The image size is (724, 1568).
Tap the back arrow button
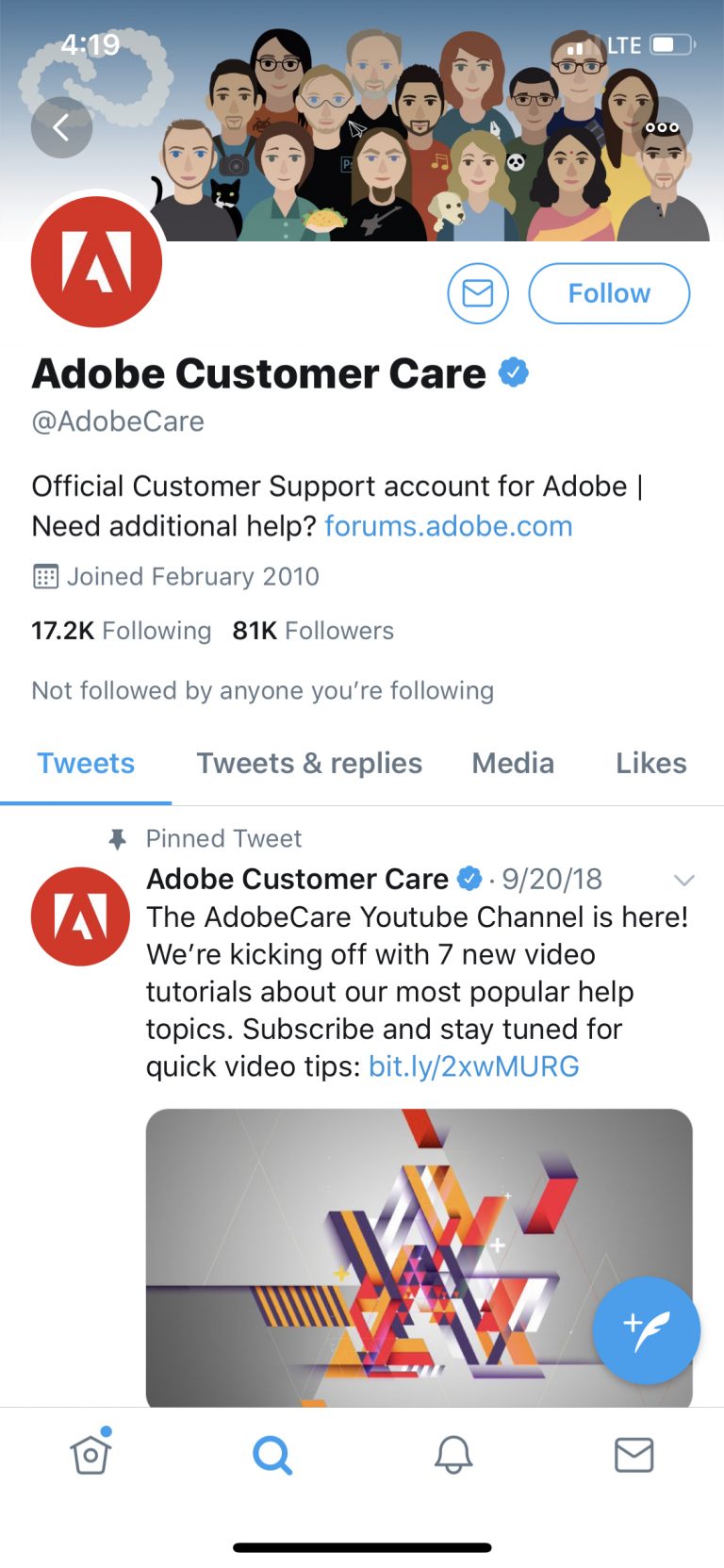coord(61,127)
